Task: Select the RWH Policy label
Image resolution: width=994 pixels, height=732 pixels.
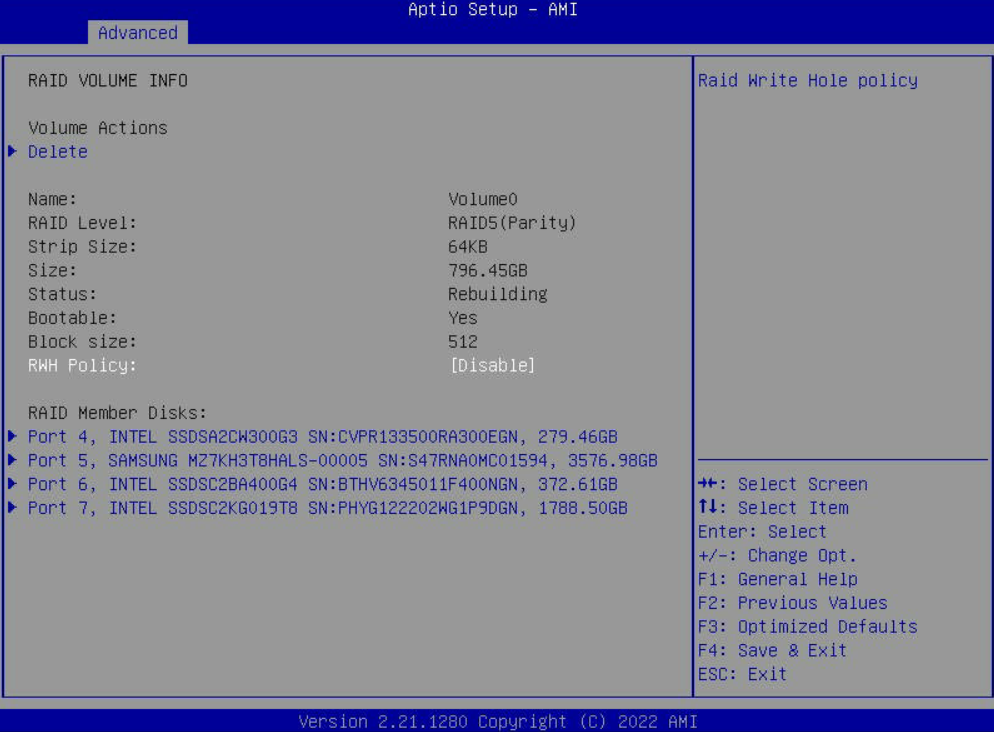Action: 82,366
